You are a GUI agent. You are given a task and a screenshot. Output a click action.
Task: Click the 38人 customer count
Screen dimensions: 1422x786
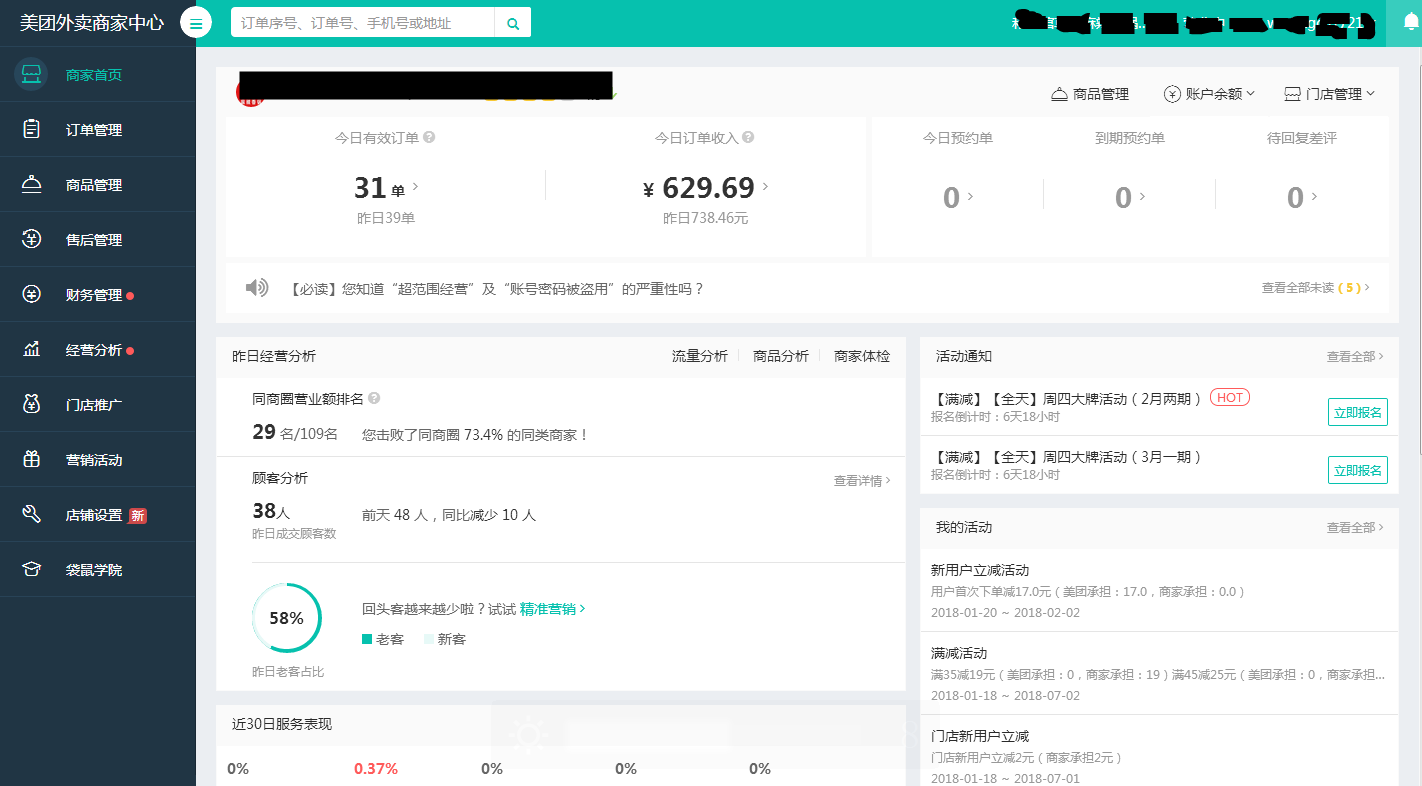tap(271, 512)
